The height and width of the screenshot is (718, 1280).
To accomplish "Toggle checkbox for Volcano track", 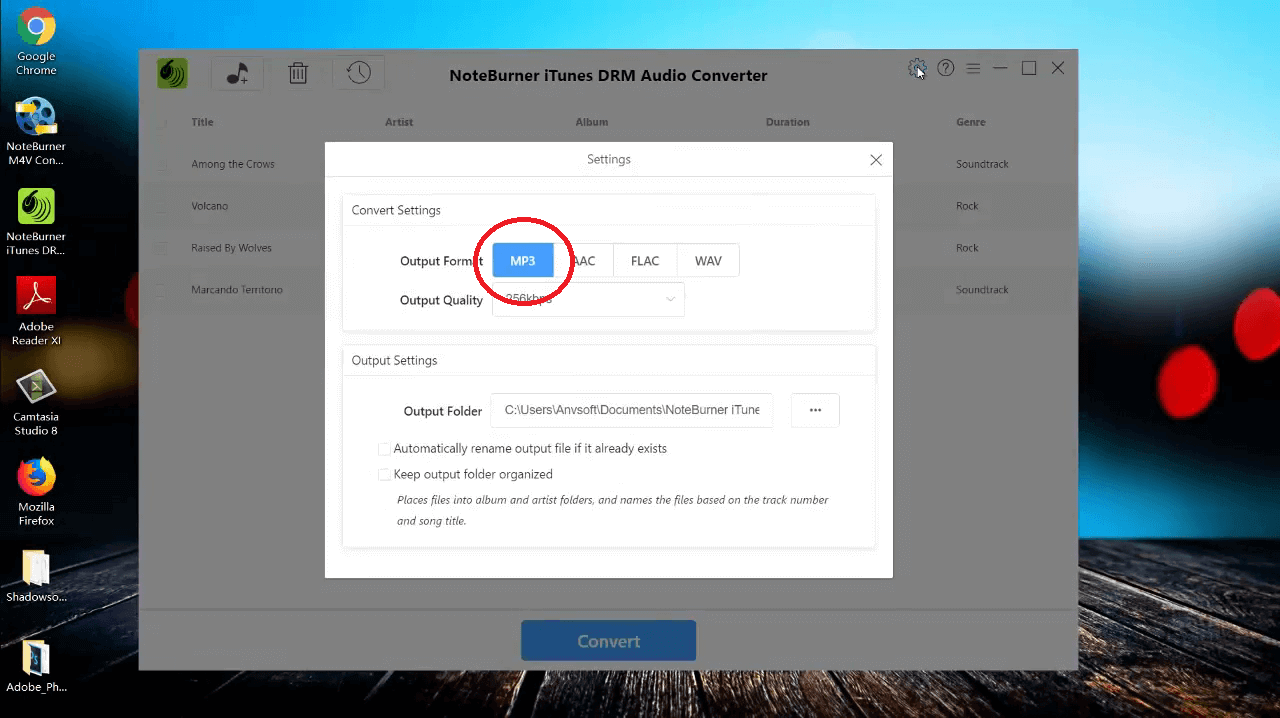I will [161, 206].
